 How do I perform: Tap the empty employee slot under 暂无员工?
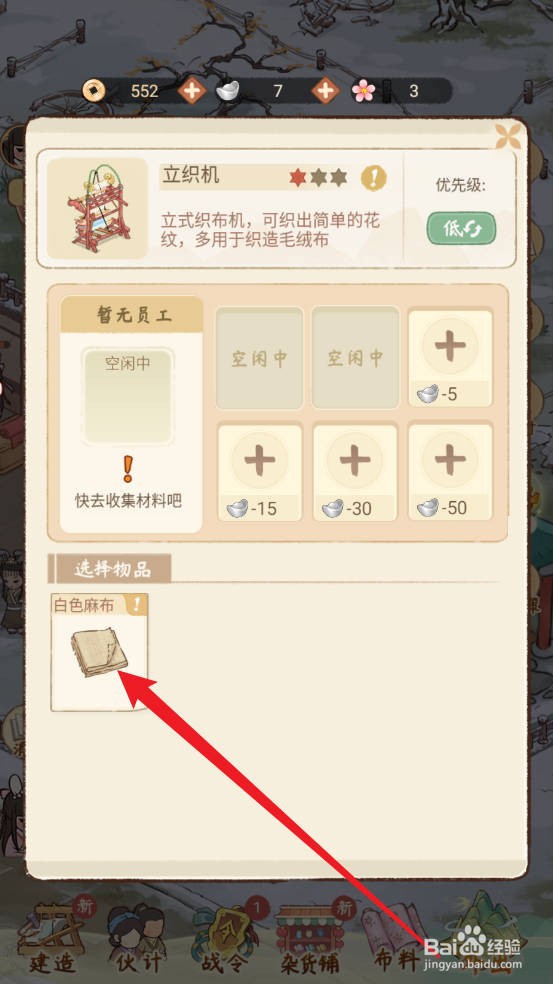[127, 397]
